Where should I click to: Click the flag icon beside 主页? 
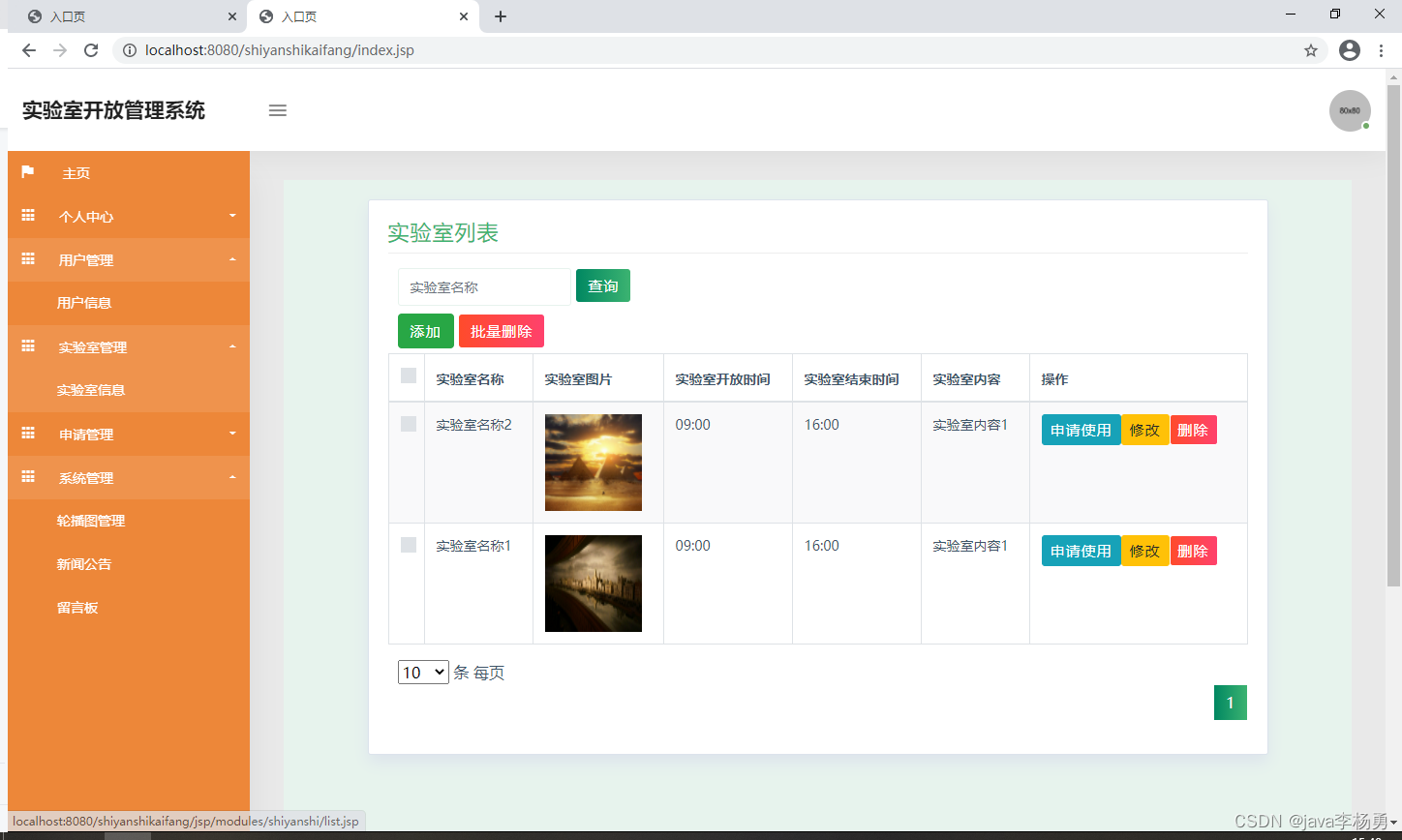coord(28,172)
